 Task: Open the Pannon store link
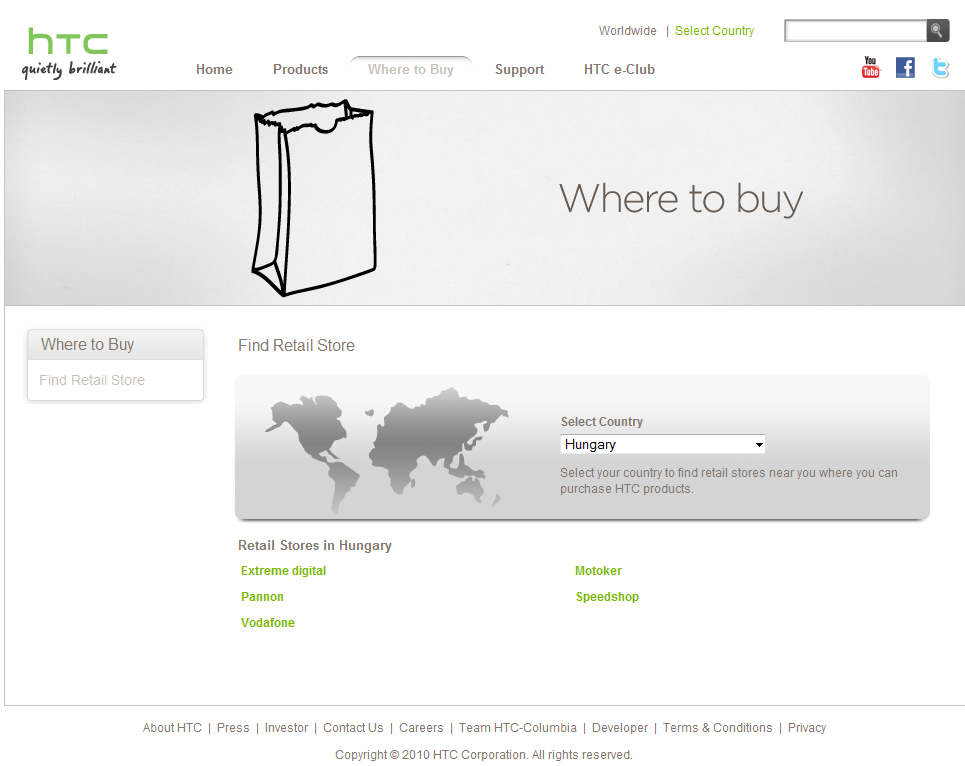pos(262,597)
